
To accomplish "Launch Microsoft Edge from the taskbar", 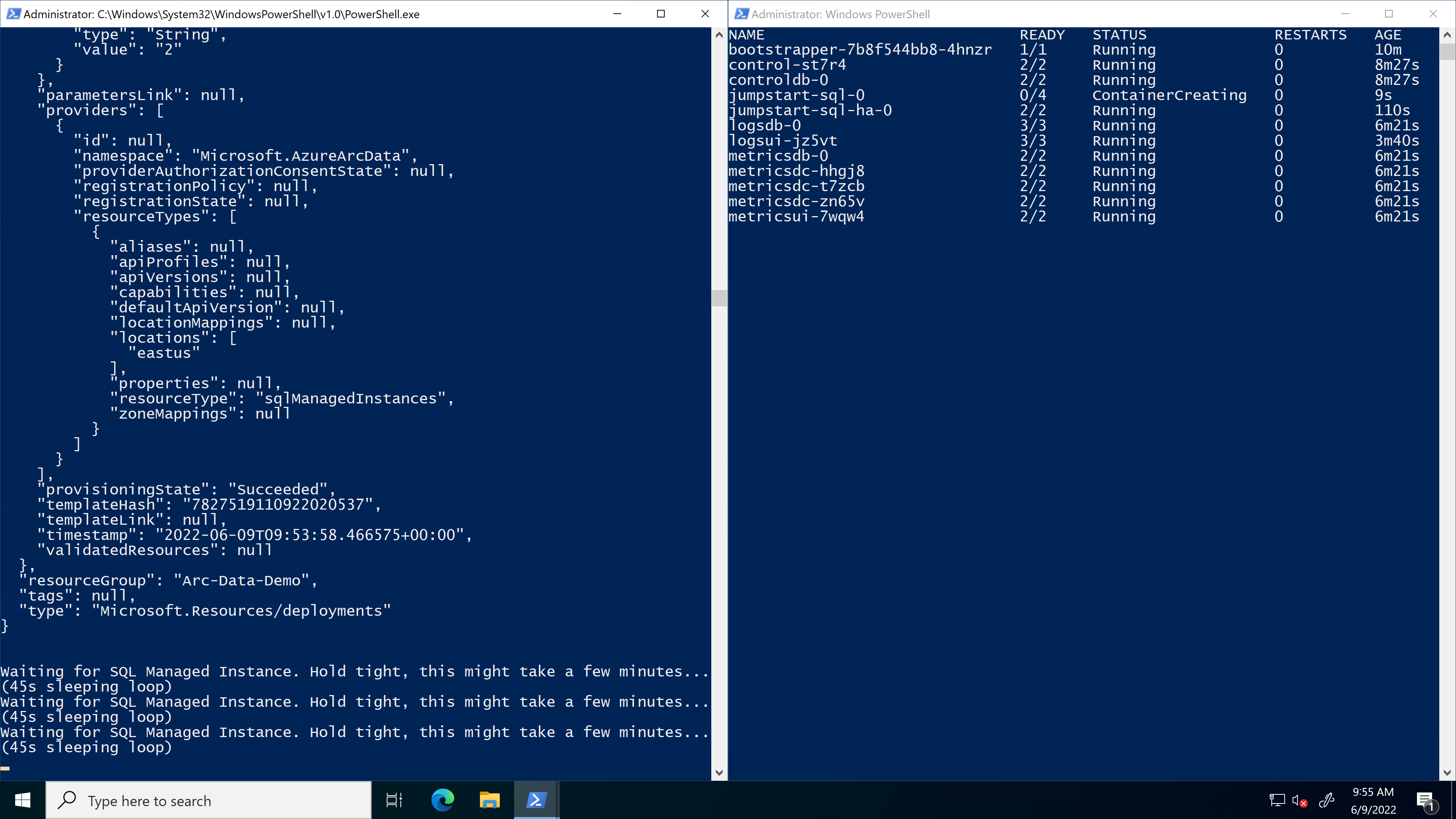I will tap(442, 800).
